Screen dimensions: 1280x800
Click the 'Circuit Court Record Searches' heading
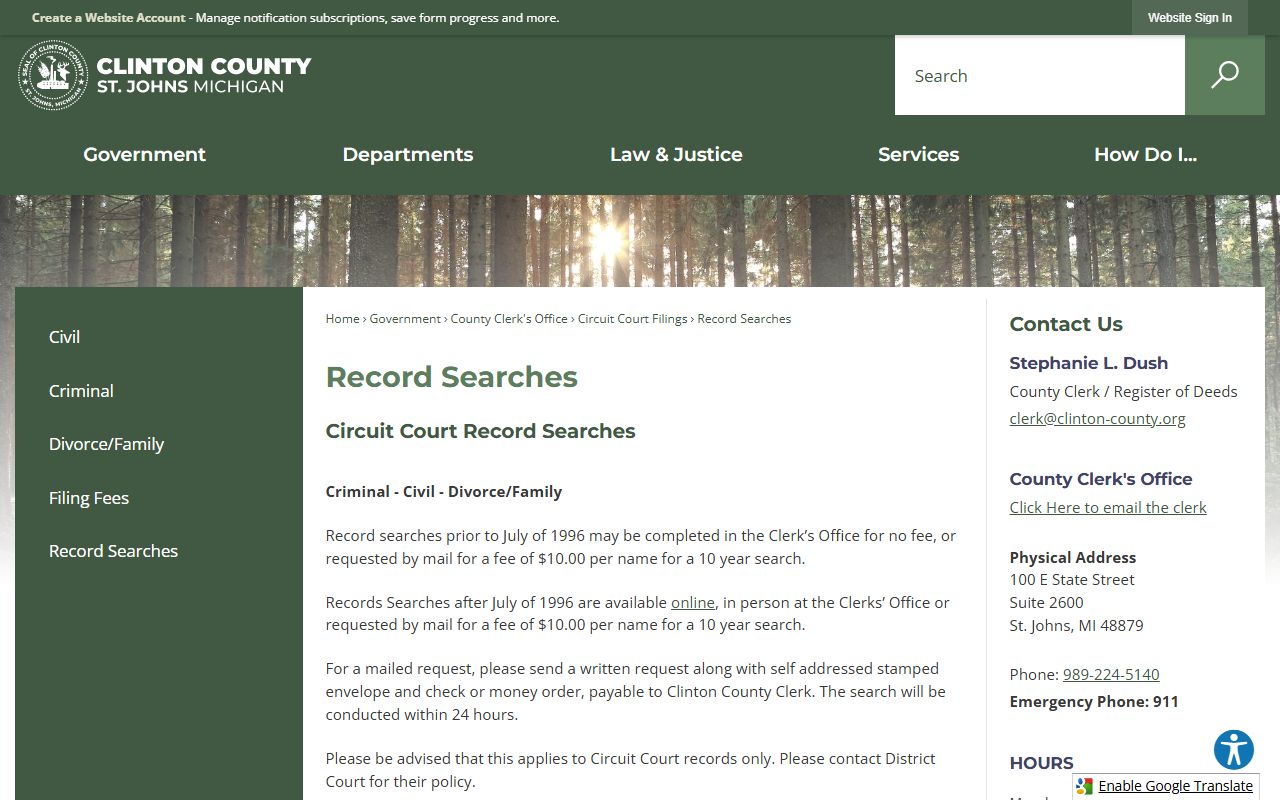click(x=481, y=431)
